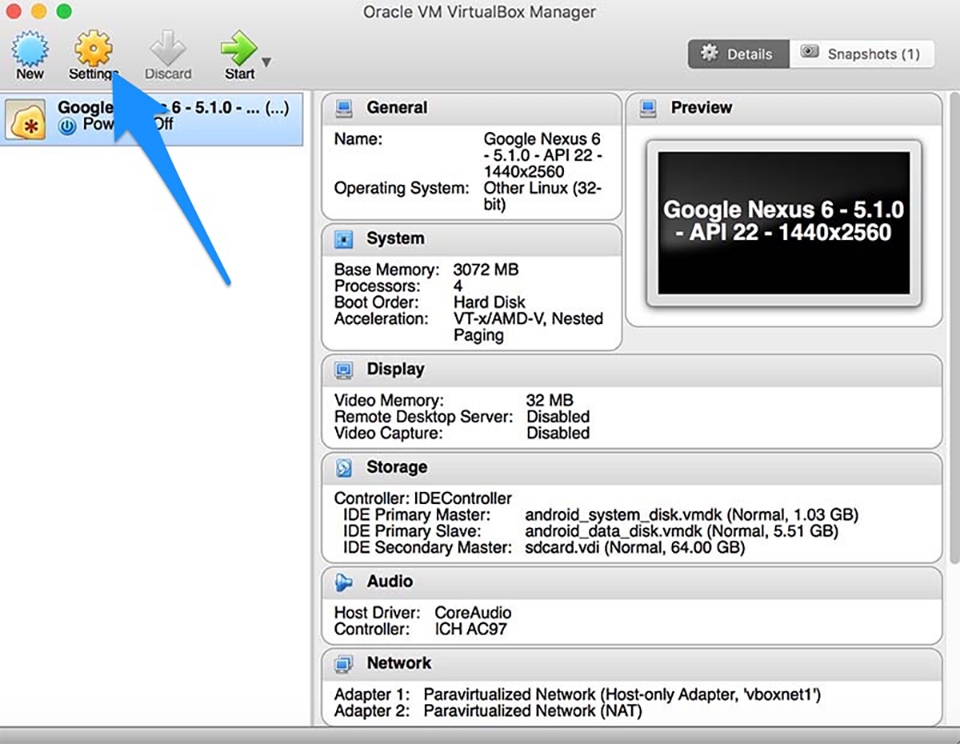
Task: Select the Google Nexus 6 VM entry
Action: click(151, 119)
